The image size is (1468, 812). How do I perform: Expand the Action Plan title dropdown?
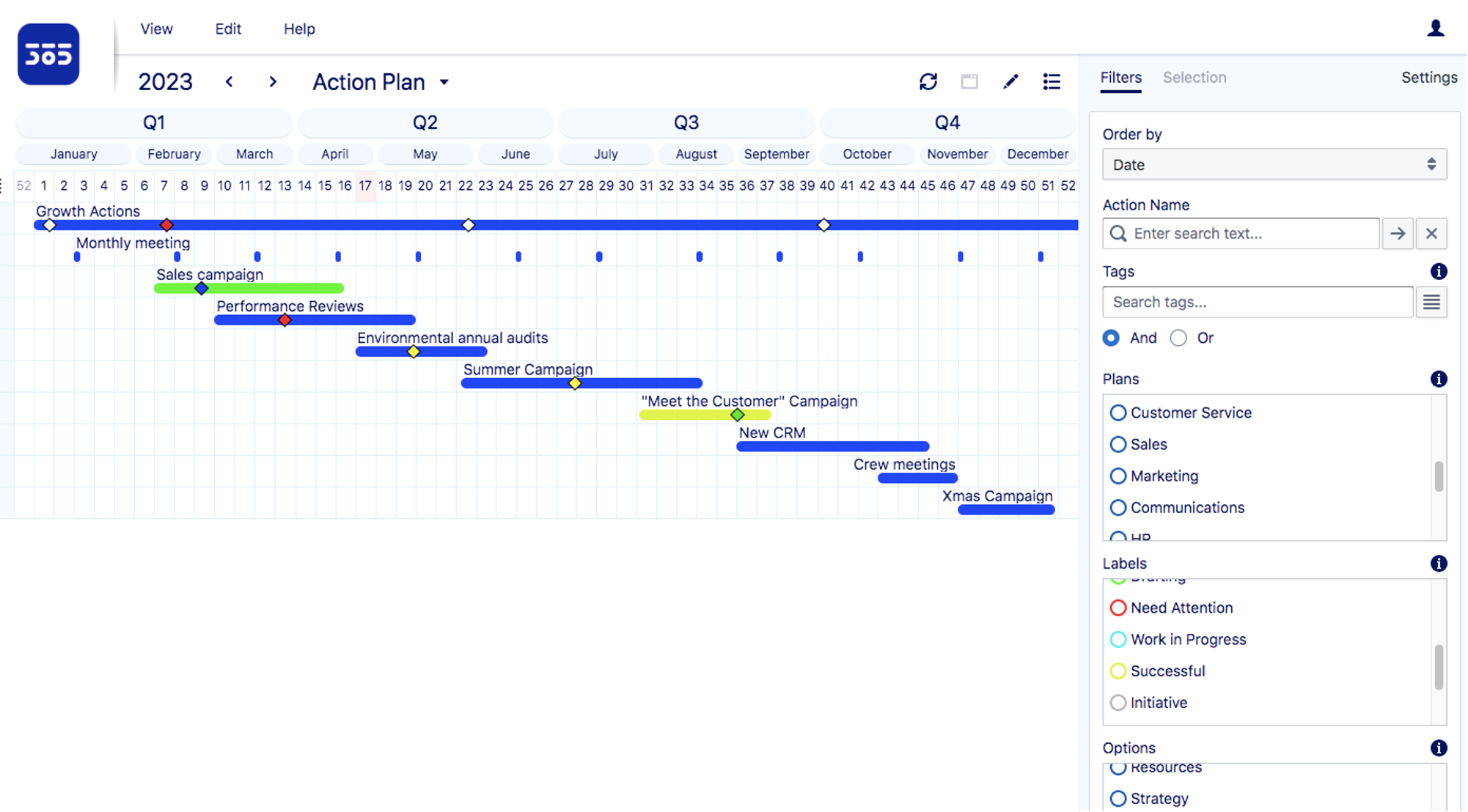(444, 82)
